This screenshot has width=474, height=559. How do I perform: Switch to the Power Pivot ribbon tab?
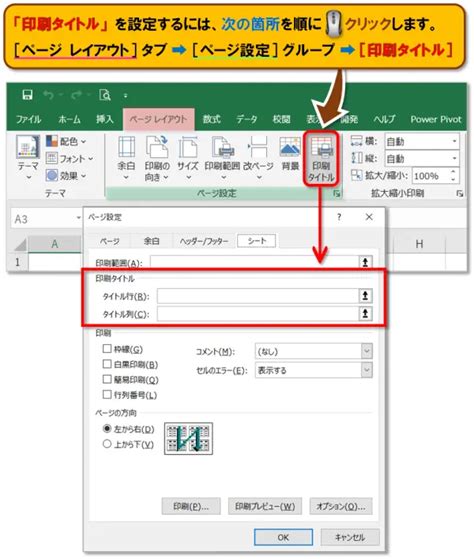(x=436, y=119)
